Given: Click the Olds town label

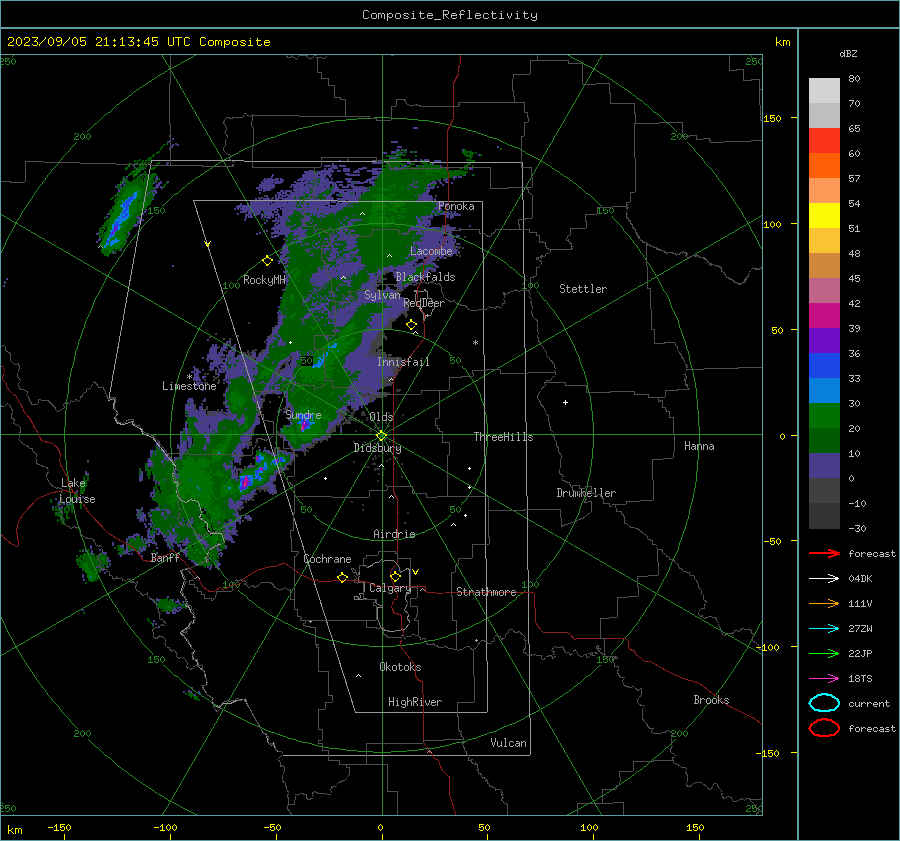Looking at the screenshot, I should coord(381,417).
